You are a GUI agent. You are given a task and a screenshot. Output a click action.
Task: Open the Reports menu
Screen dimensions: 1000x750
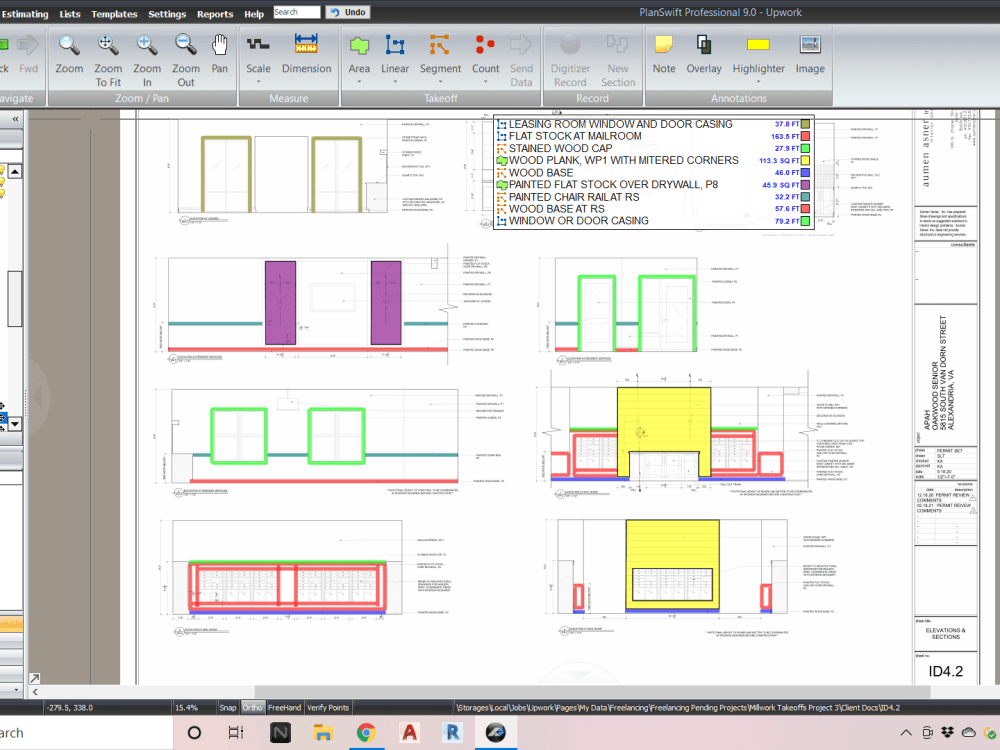pos(214,14)
